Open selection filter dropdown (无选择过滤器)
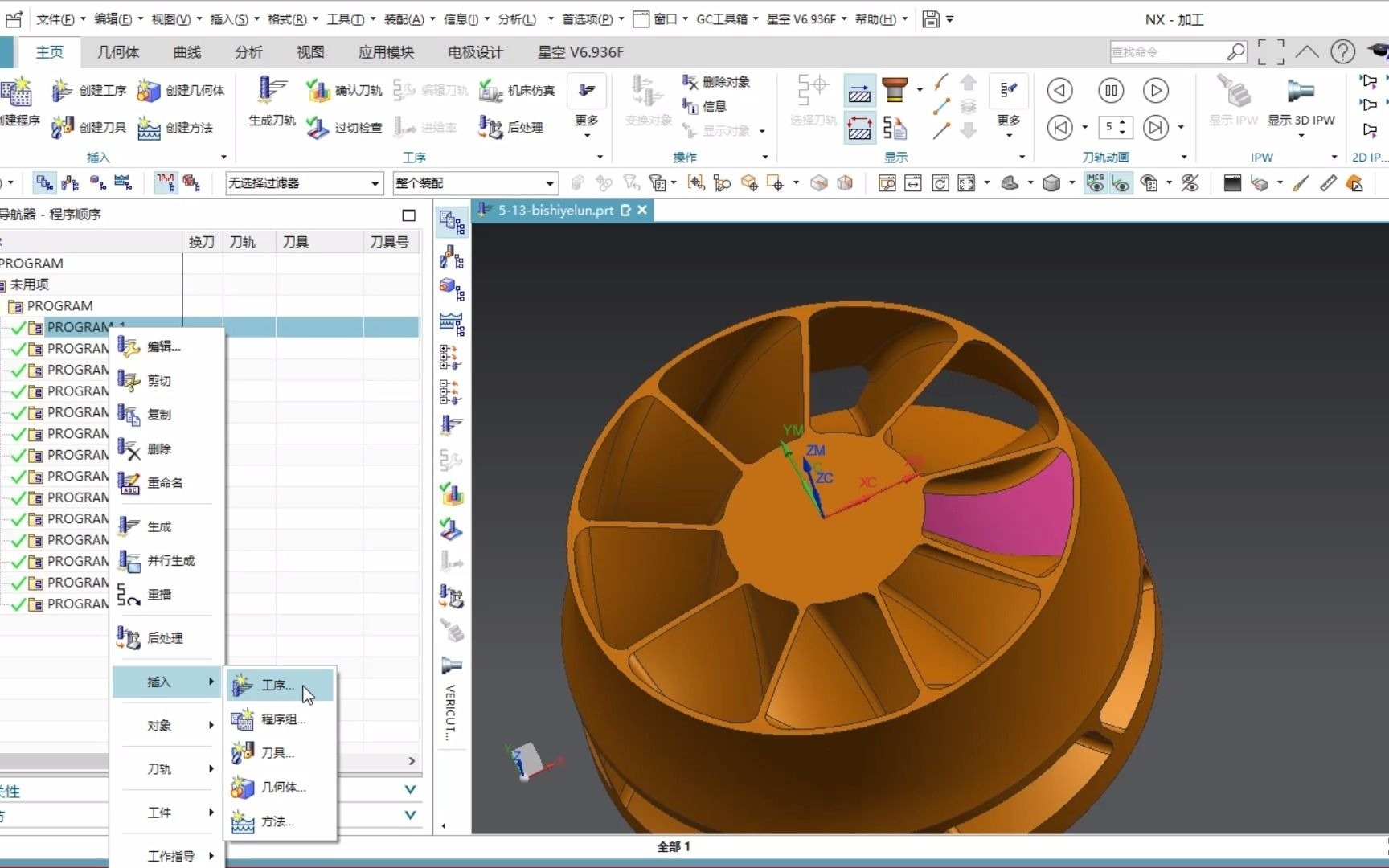The height and width of the screenshot is (868, 1389). (304, 183)
